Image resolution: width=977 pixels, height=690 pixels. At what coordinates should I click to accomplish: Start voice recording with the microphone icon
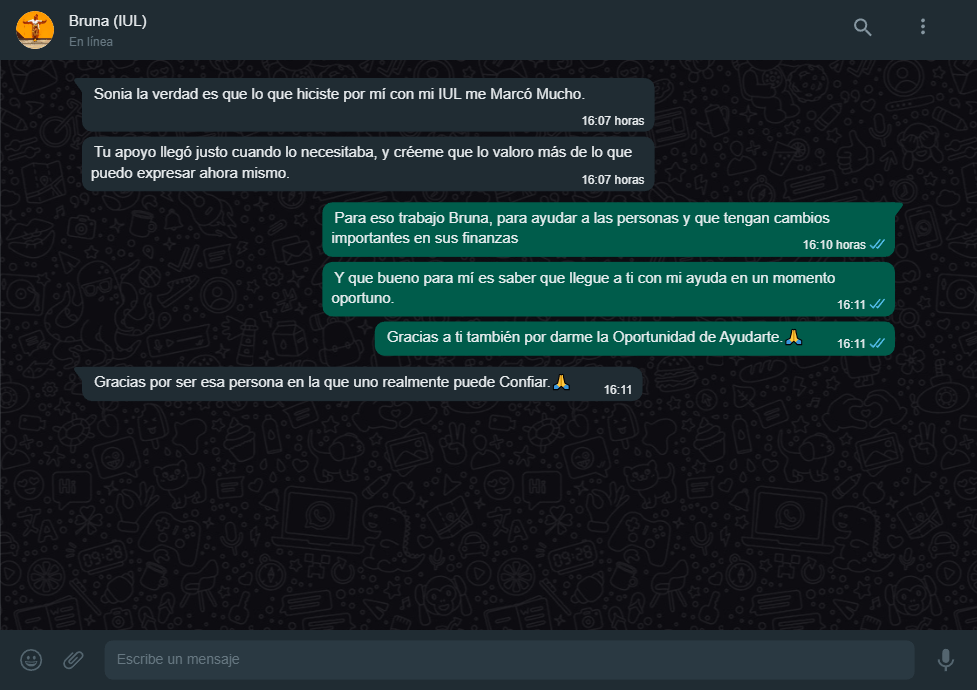945,659
